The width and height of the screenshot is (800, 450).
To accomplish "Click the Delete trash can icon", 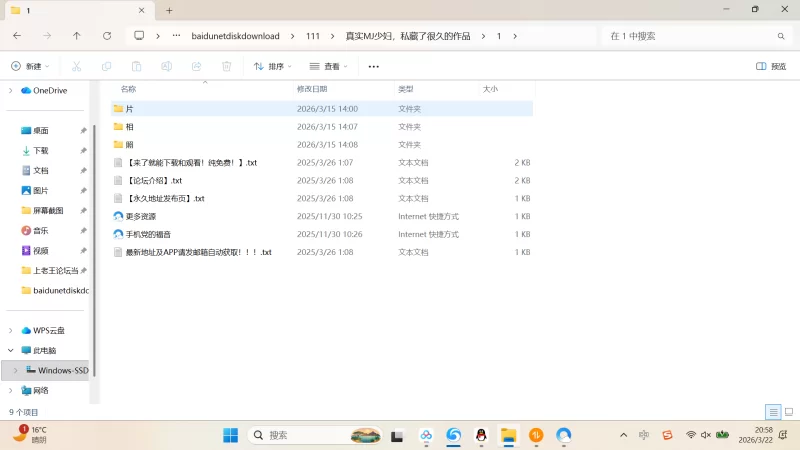I will click(227, 66).
